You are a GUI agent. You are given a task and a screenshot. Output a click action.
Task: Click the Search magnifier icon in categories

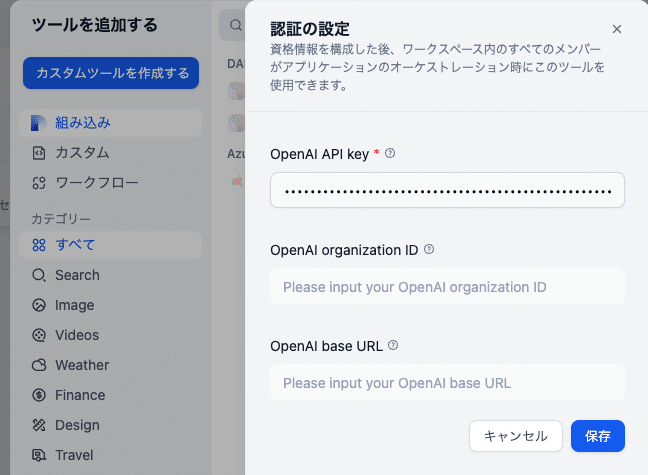pyautogui.click(x=39, y=275)
